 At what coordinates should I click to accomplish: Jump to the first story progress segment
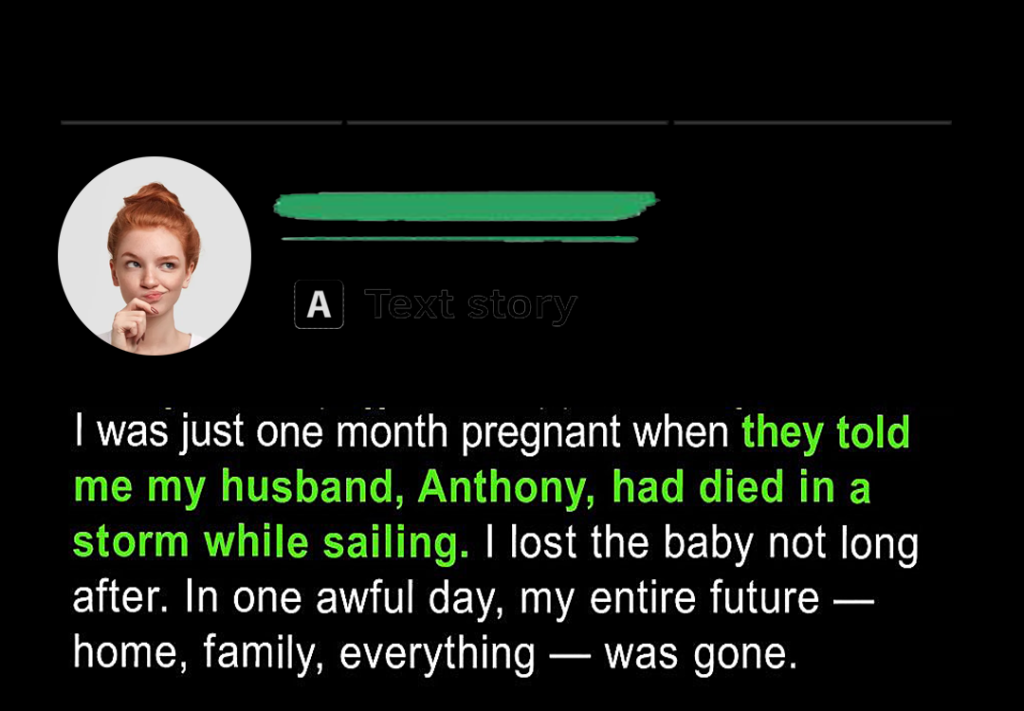point(201,122)
